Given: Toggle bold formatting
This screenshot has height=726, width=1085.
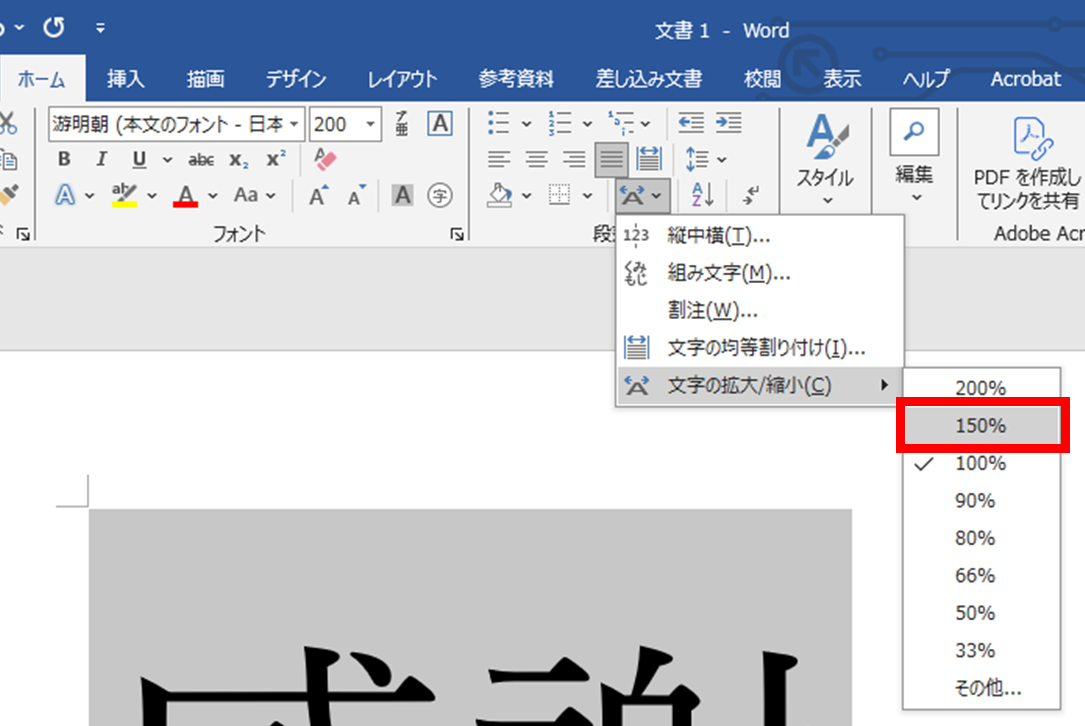Looking at the screenshot, I should coord(62,159).
